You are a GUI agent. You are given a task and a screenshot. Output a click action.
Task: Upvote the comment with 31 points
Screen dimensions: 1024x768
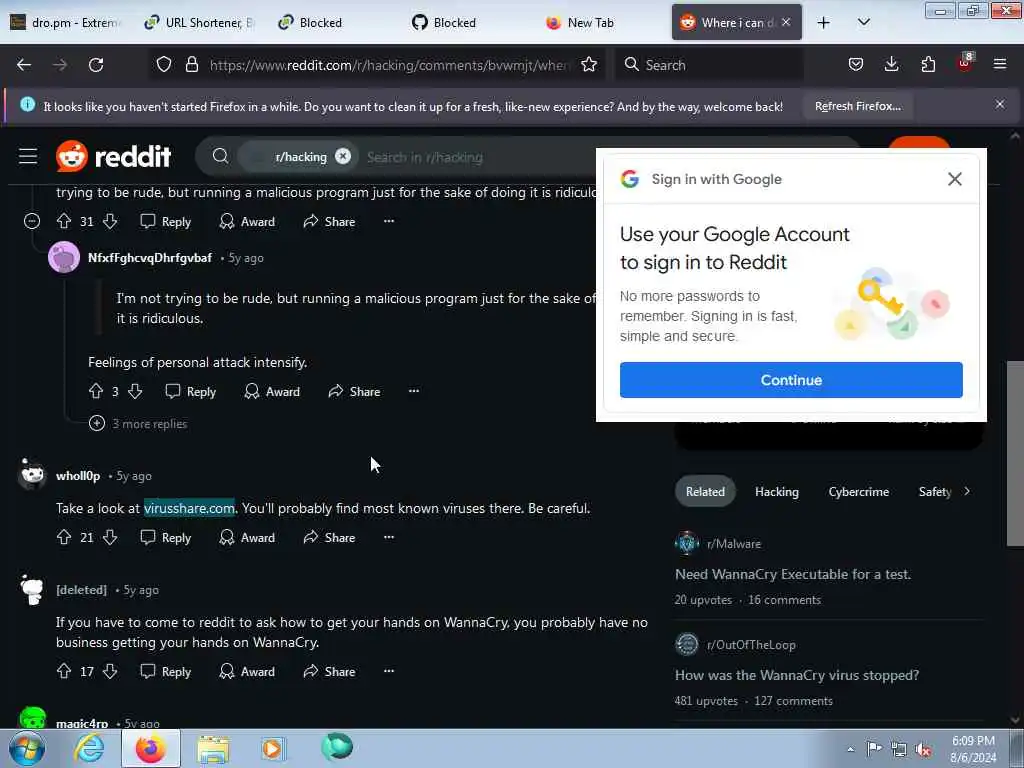pyautogui.click(x=63, y=221)
